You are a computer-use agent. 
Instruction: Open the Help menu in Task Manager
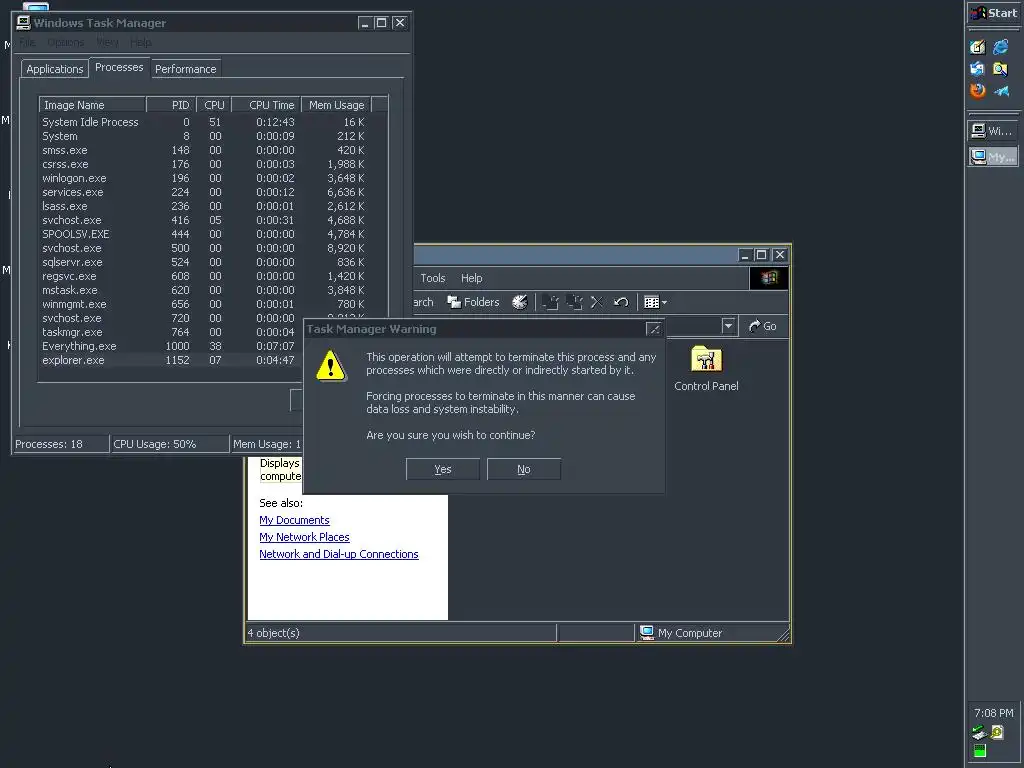coord(140,42)
